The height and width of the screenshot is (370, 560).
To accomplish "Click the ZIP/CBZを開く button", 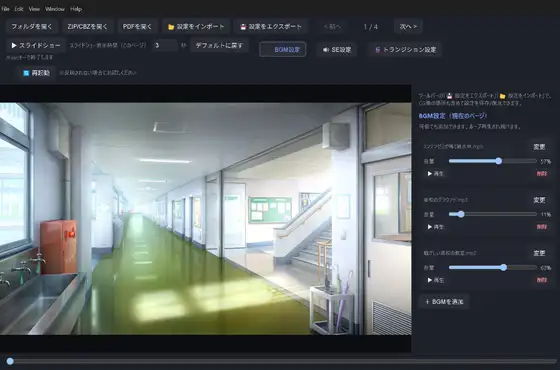I will 88,26.
